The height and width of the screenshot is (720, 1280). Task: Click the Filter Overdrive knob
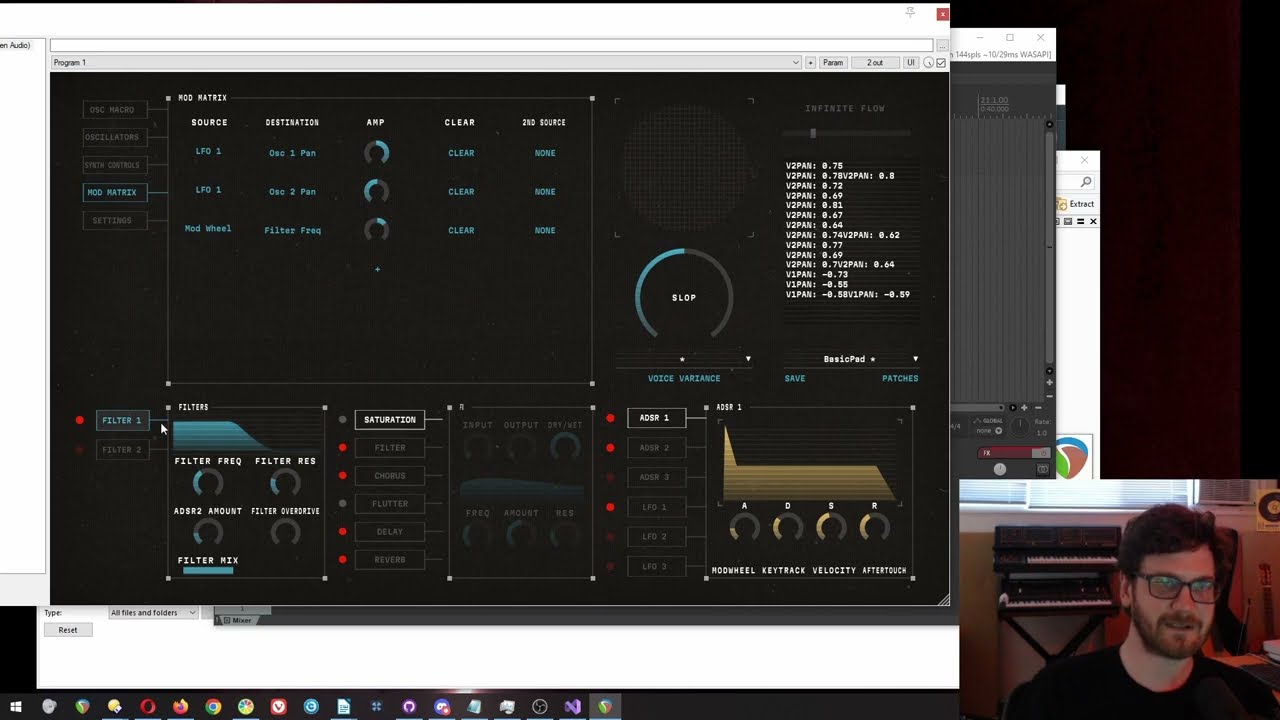point(285,532)
